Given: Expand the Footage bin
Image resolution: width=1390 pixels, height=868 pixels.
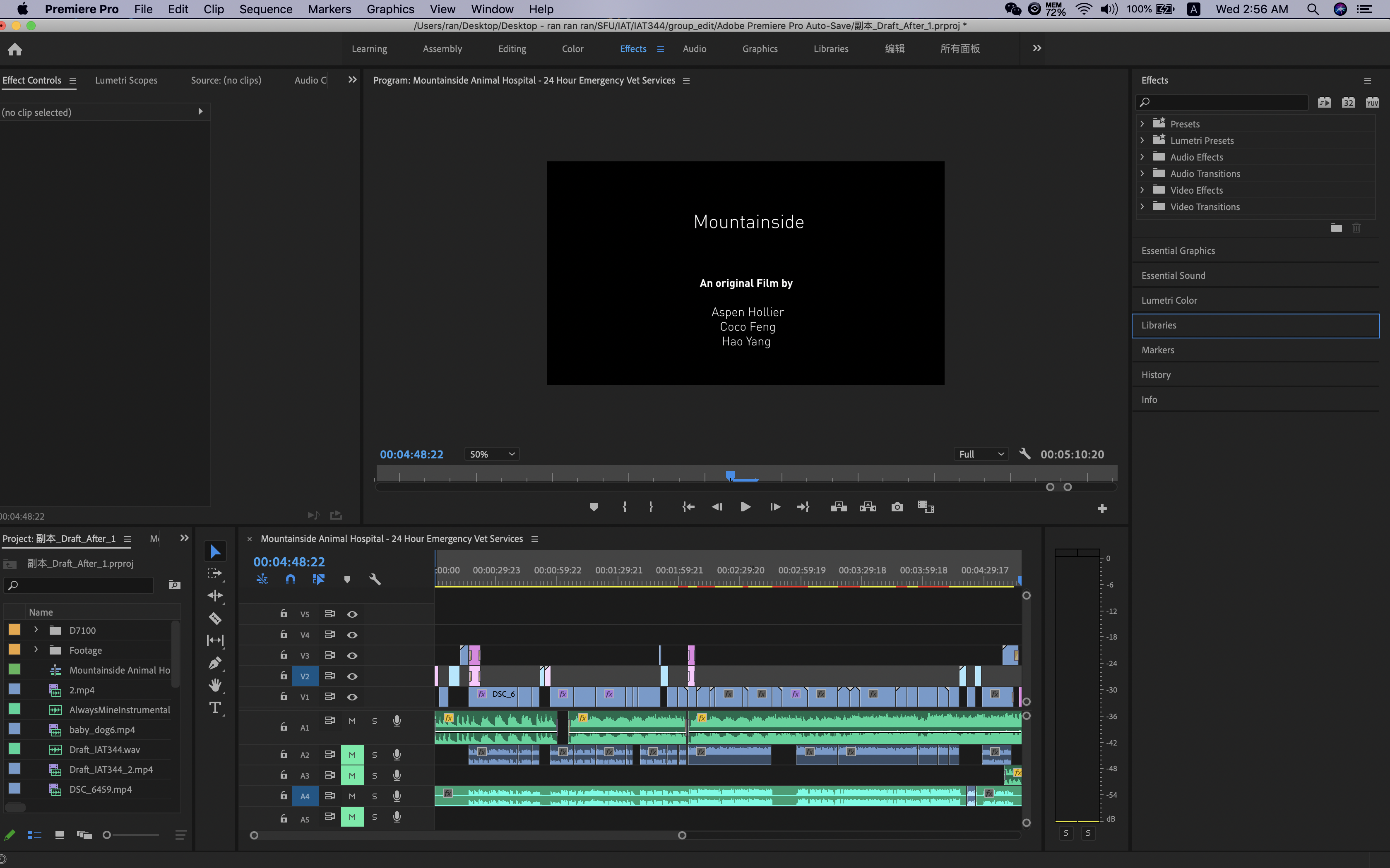Looking at the screenshot, I should click(x=36, y=650).
